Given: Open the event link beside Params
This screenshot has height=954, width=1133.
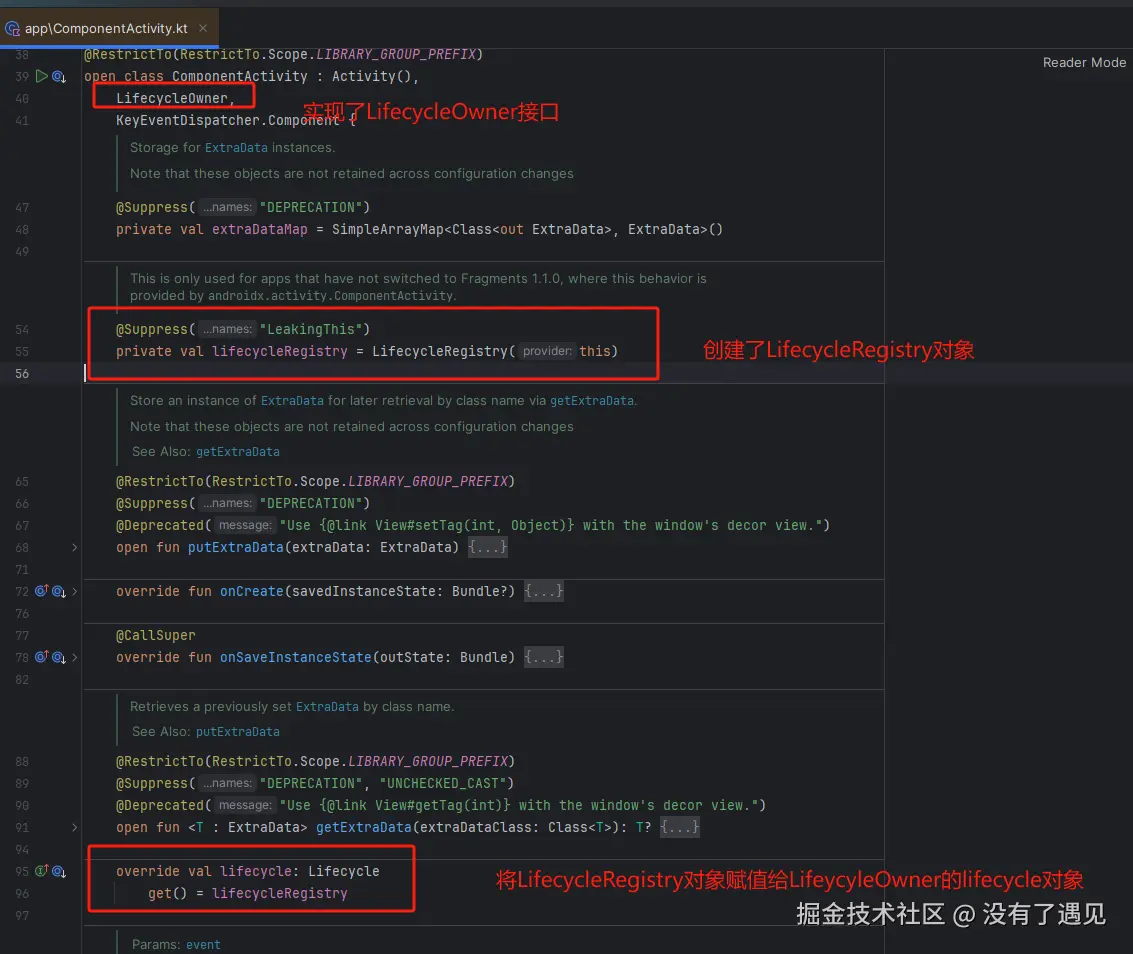Looking at the screenshot, I should 203,945.
